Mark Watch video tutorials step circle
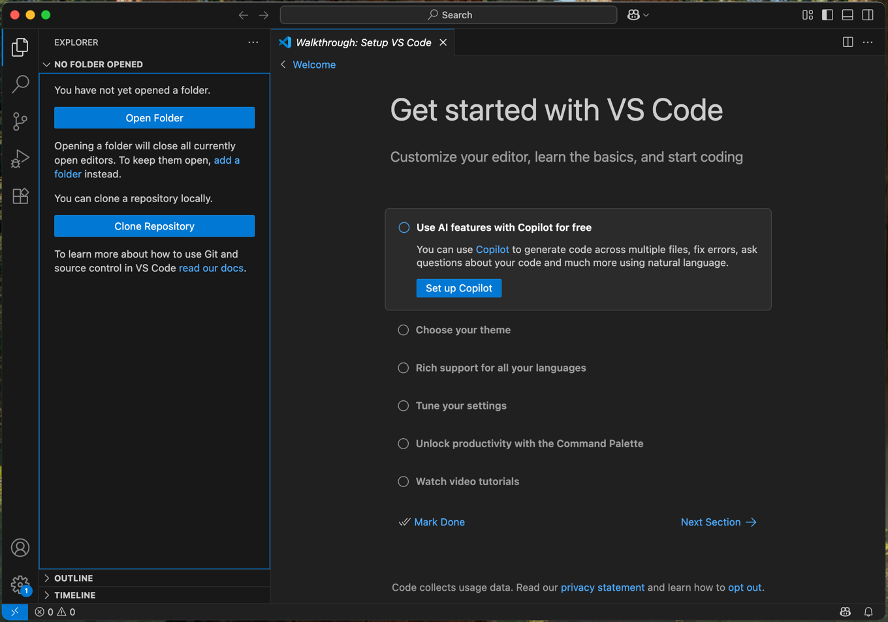 pyautogui.click(x=403, y=482)
